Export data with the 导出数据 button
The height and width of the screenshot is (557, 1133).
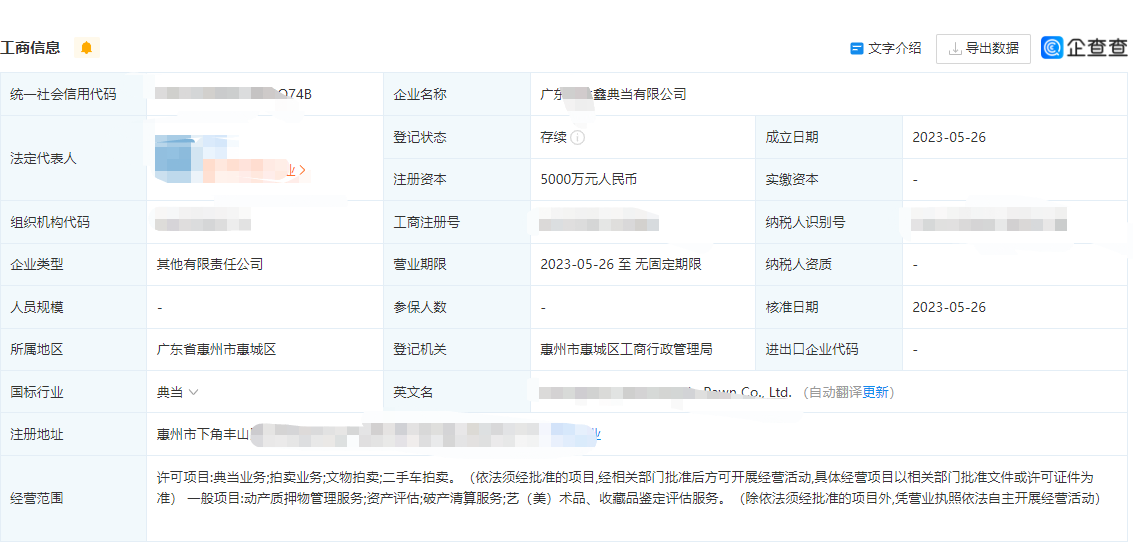983,48
